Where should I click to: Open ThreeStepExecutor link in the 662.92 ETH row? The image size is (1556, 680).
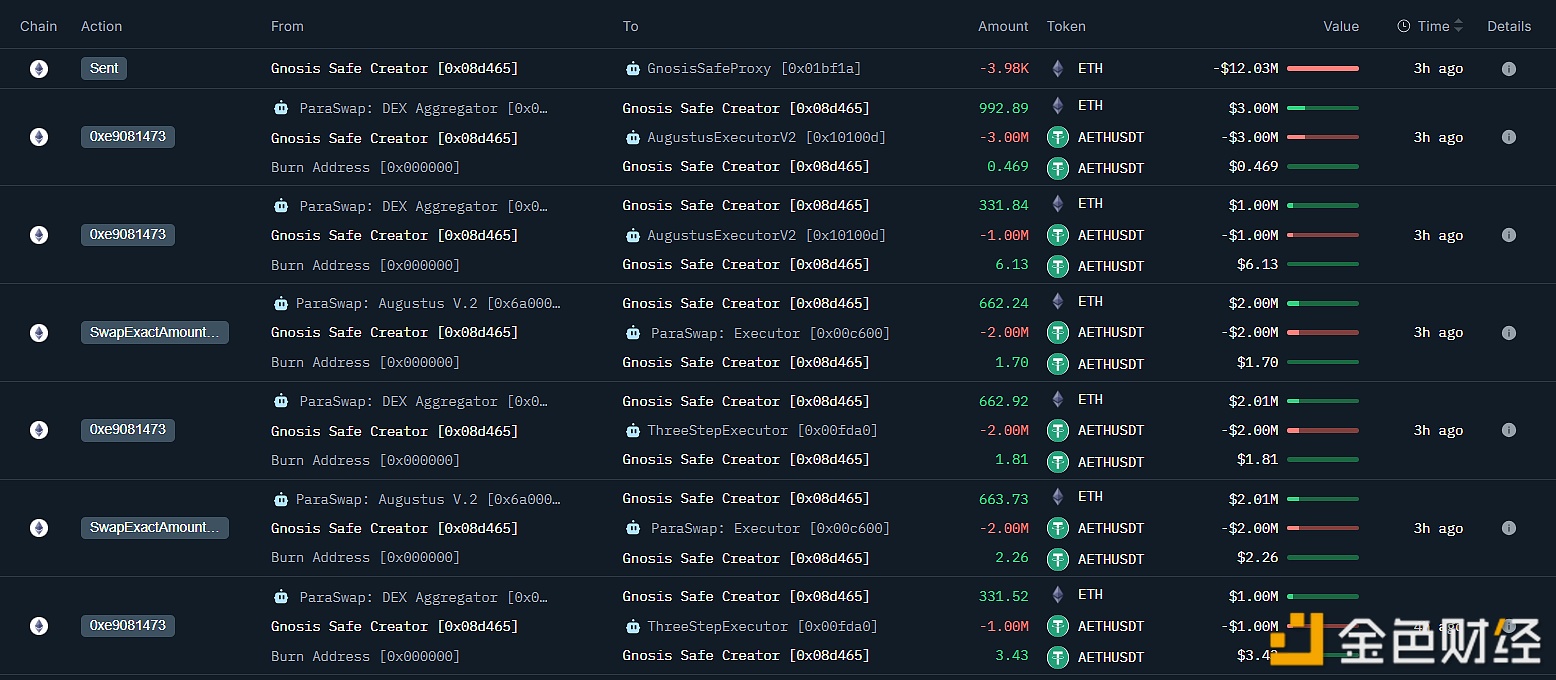coord(762,430)
